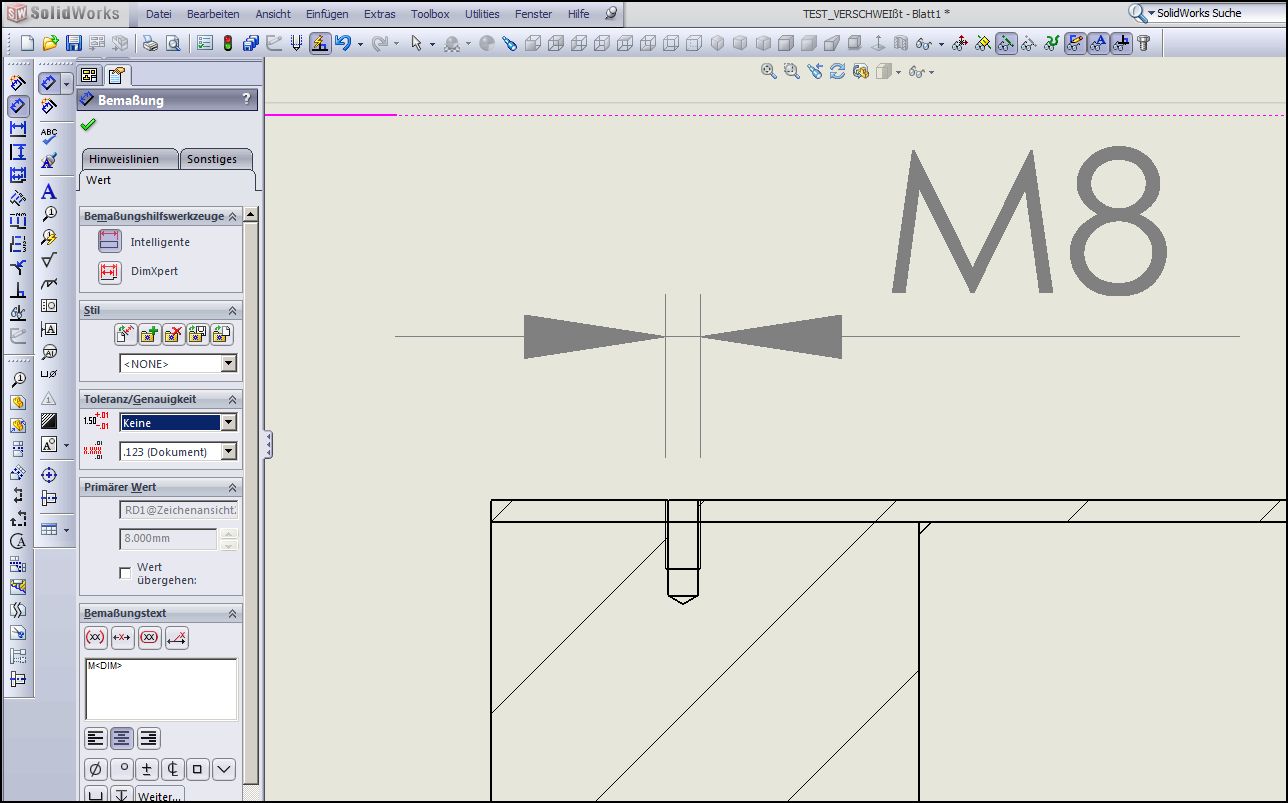Click the rebuild traffic light icon
Screen dimensions: 1288x803
(227, 43)
